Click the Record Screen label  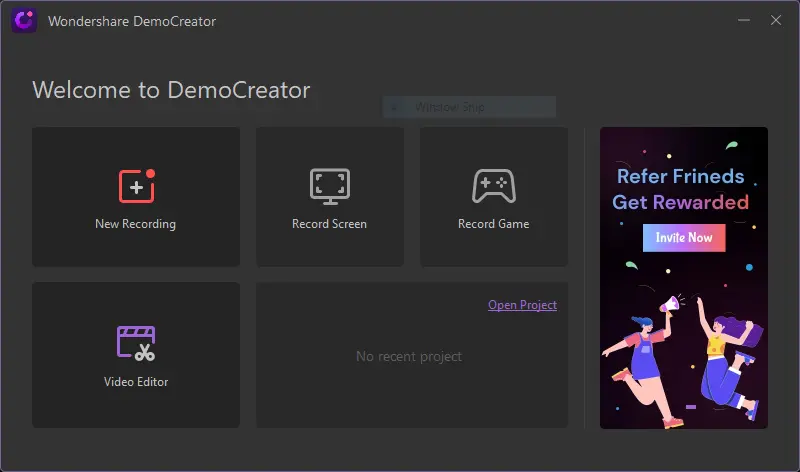[x=329, y=224]
